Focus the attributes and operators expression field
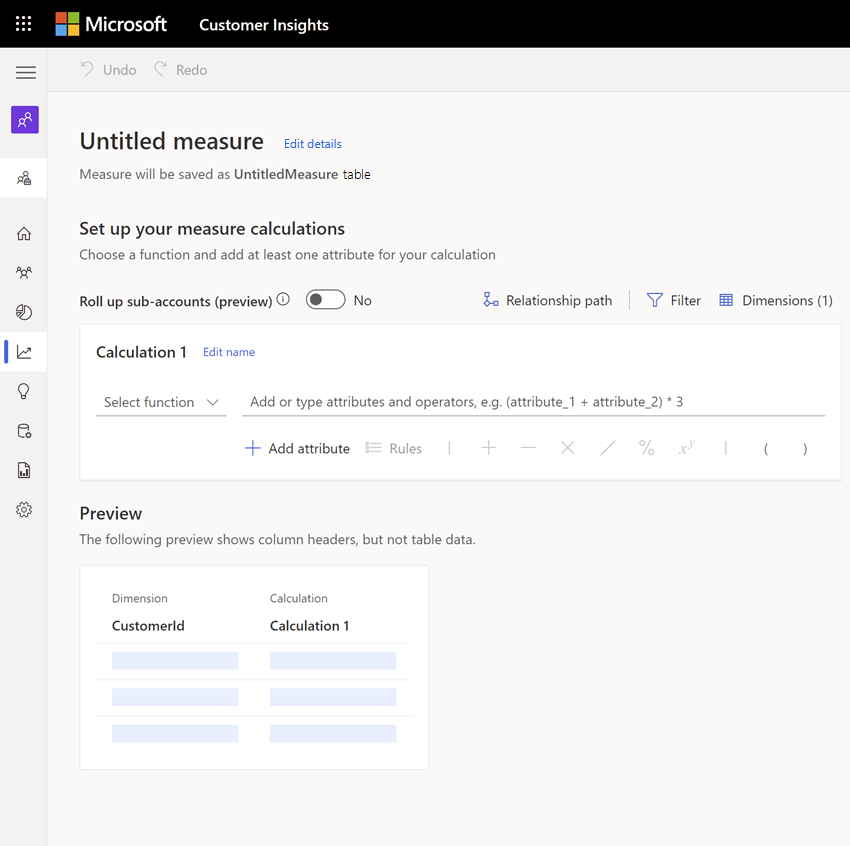The height and width of the screenshot is (846, 850). pyautogui.click(x=533, y=402)
